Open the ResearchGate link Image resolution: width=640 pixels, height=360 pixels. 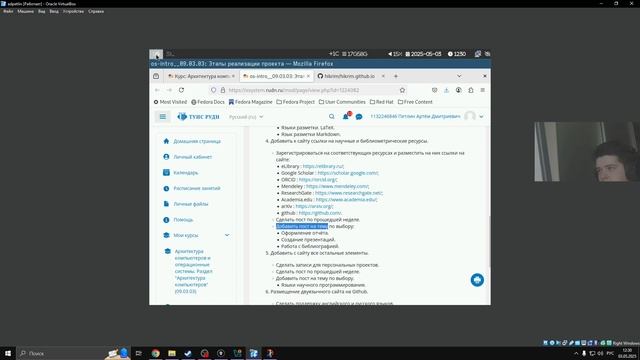coord(349,193)
